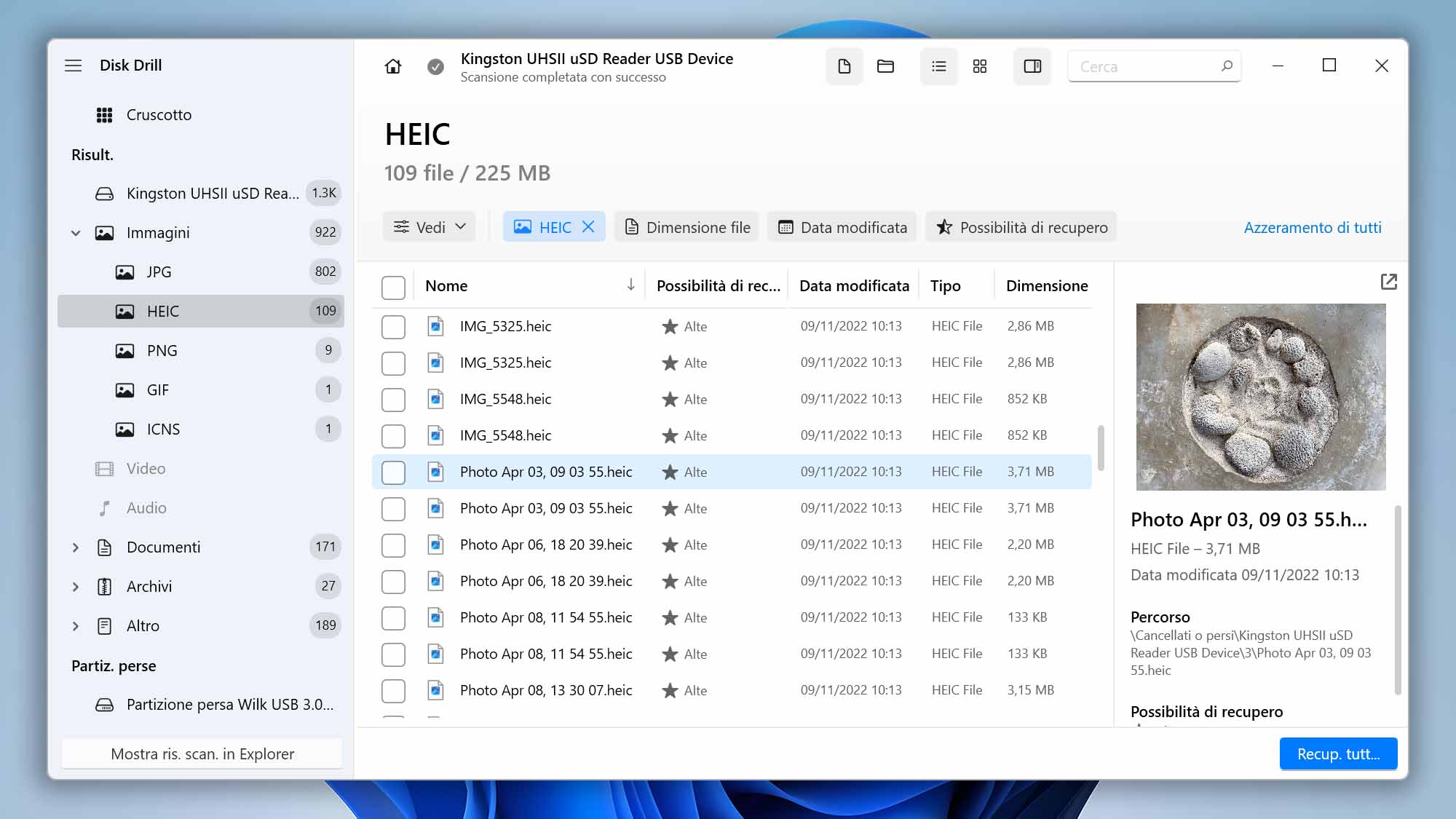1456x819 pixels.
Task: Check the first IMG_5325.heic row
Action: click(393, 327)
